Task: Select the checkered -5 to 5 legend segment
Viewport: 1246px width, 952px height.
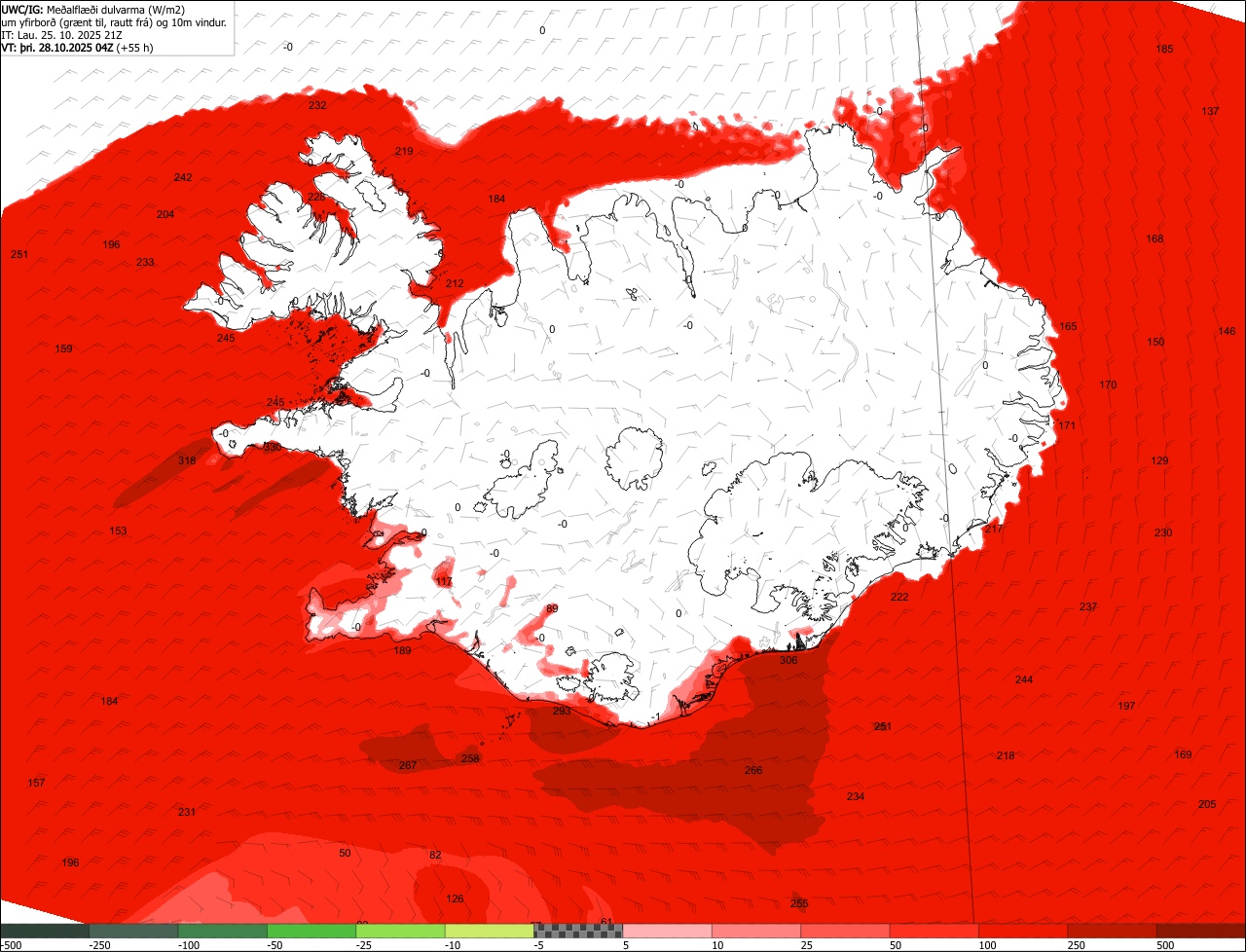Action: tap(578, 931)
